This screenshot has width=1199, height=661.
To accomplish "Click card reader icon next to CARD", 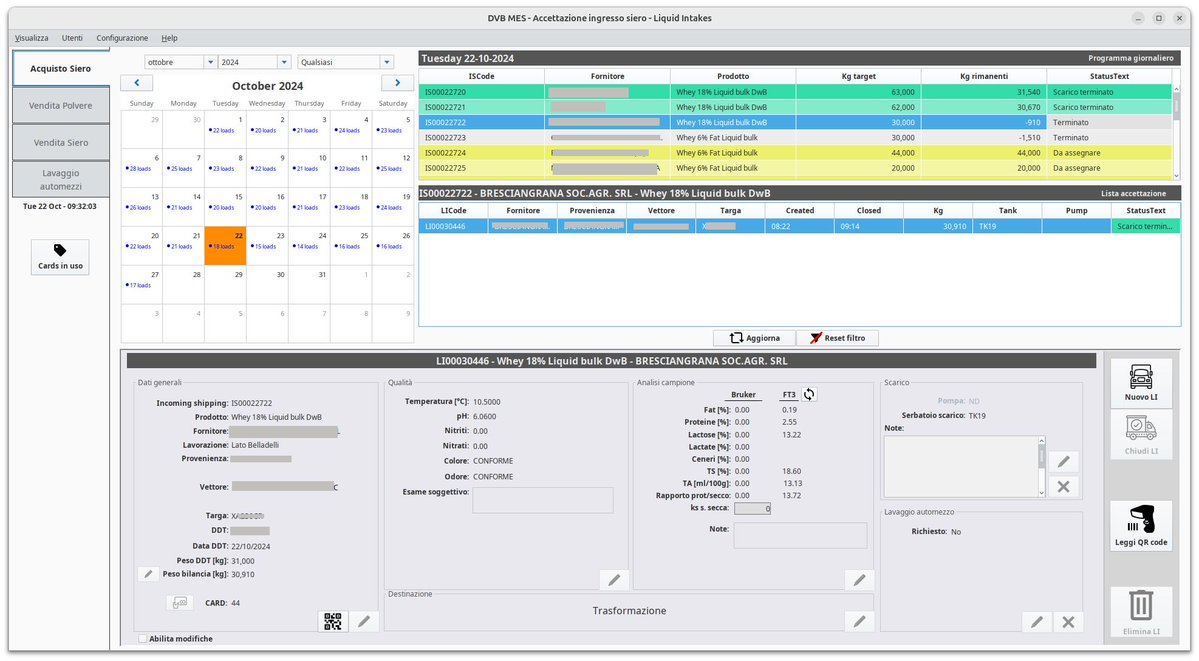I will pos(180,603).
